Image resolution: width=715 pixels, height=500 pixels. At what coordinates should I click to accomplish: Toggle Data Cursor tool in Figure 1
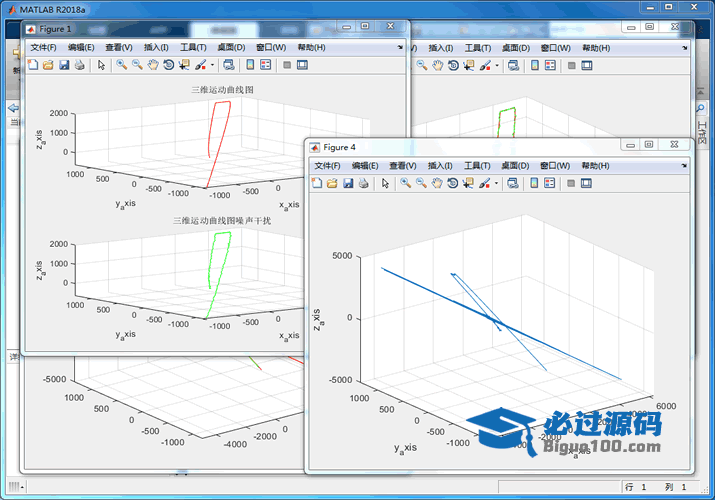[x=185, y=65]
